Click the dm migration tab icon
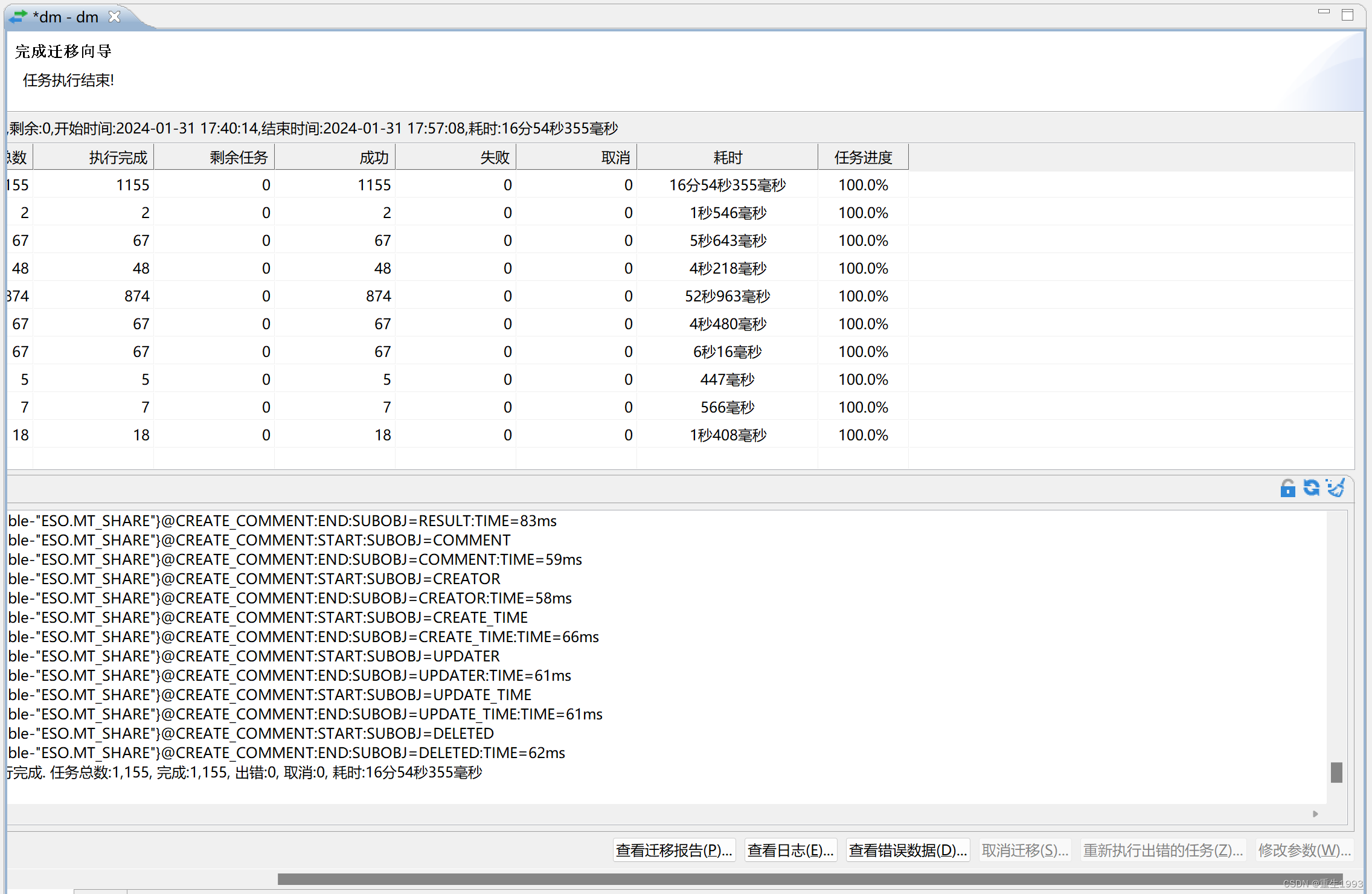 (19, 17)
